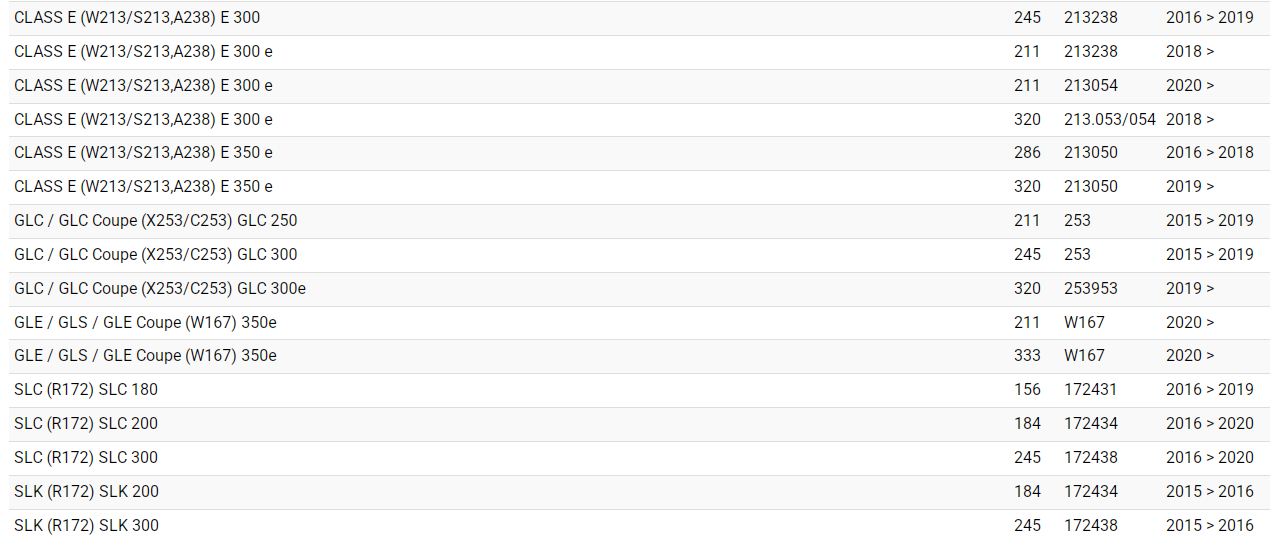1270x543 pixels.
Task: Select the E 300 e row with code 213238
Action: (143, 52)
